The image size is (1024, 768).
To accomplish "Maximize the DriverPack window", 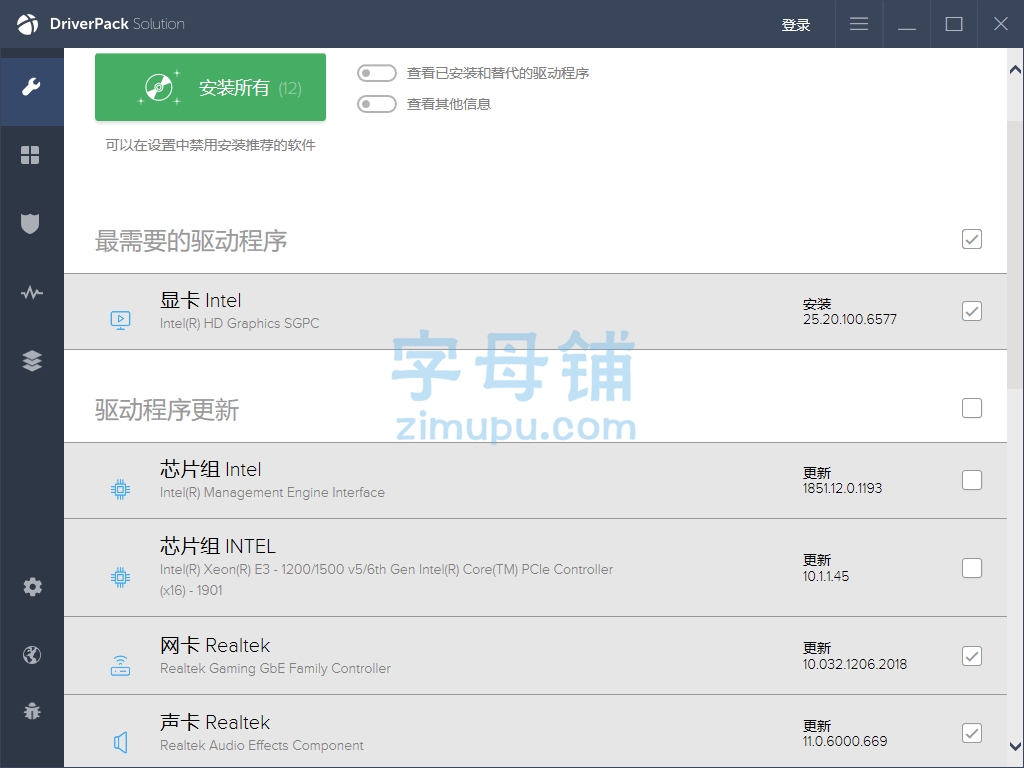I will point(953,24).
